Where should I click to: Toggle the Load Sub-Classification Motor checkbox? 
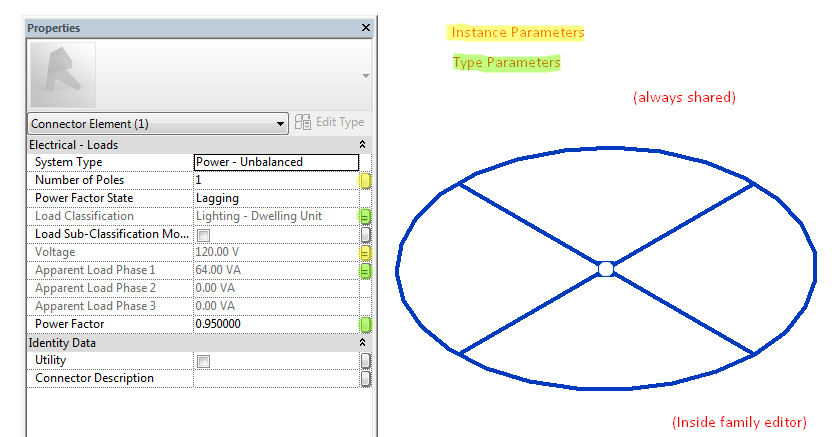(x=203, y=235)
